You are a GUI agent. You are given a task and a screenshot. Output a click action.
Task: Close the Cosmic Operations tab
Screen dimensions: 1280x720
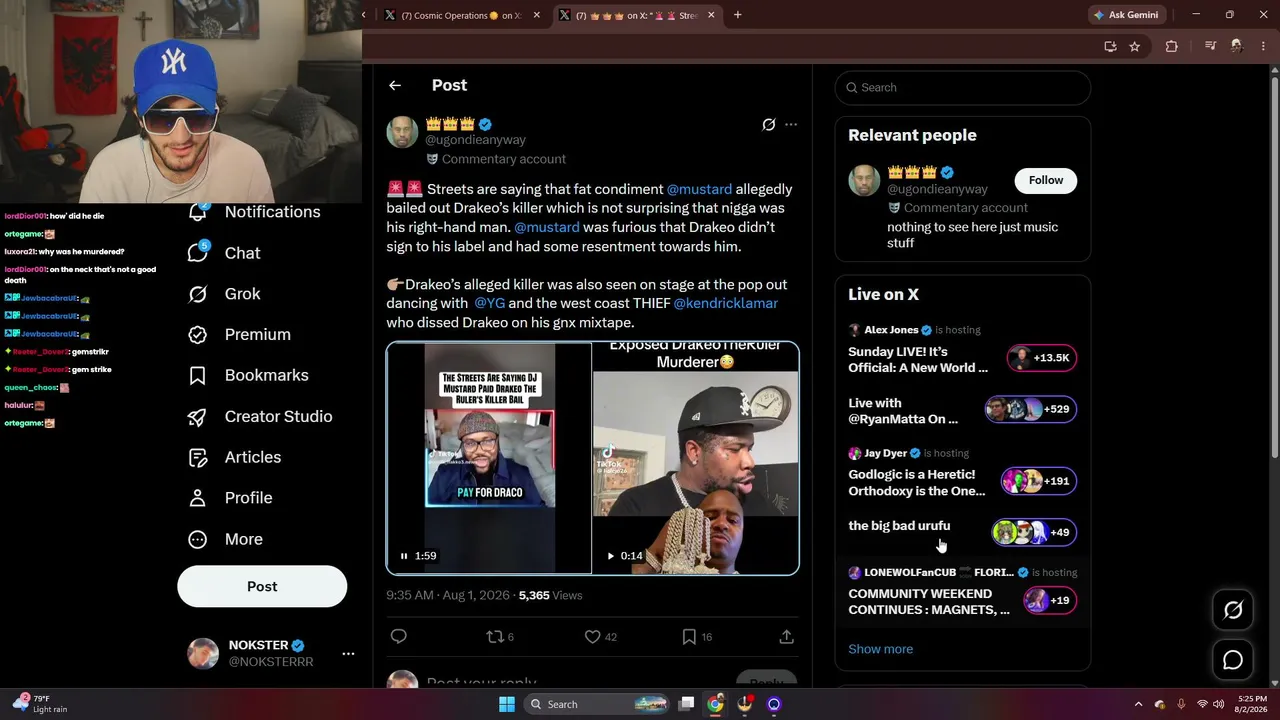(537, 15)
